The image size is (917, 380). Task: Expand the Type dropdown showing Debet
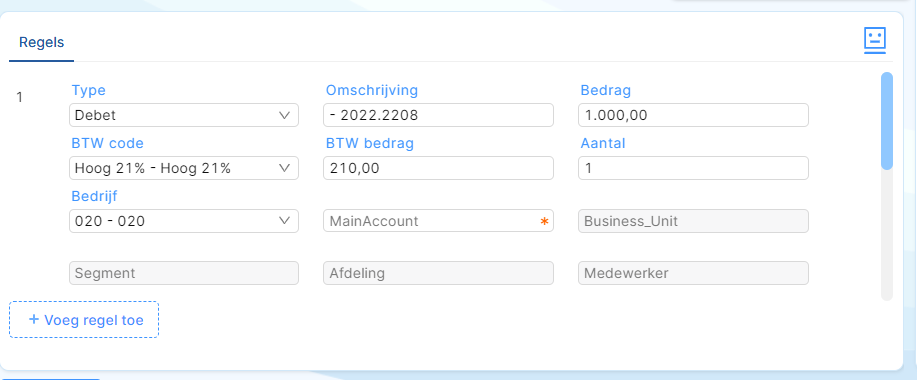pos(184,115)
